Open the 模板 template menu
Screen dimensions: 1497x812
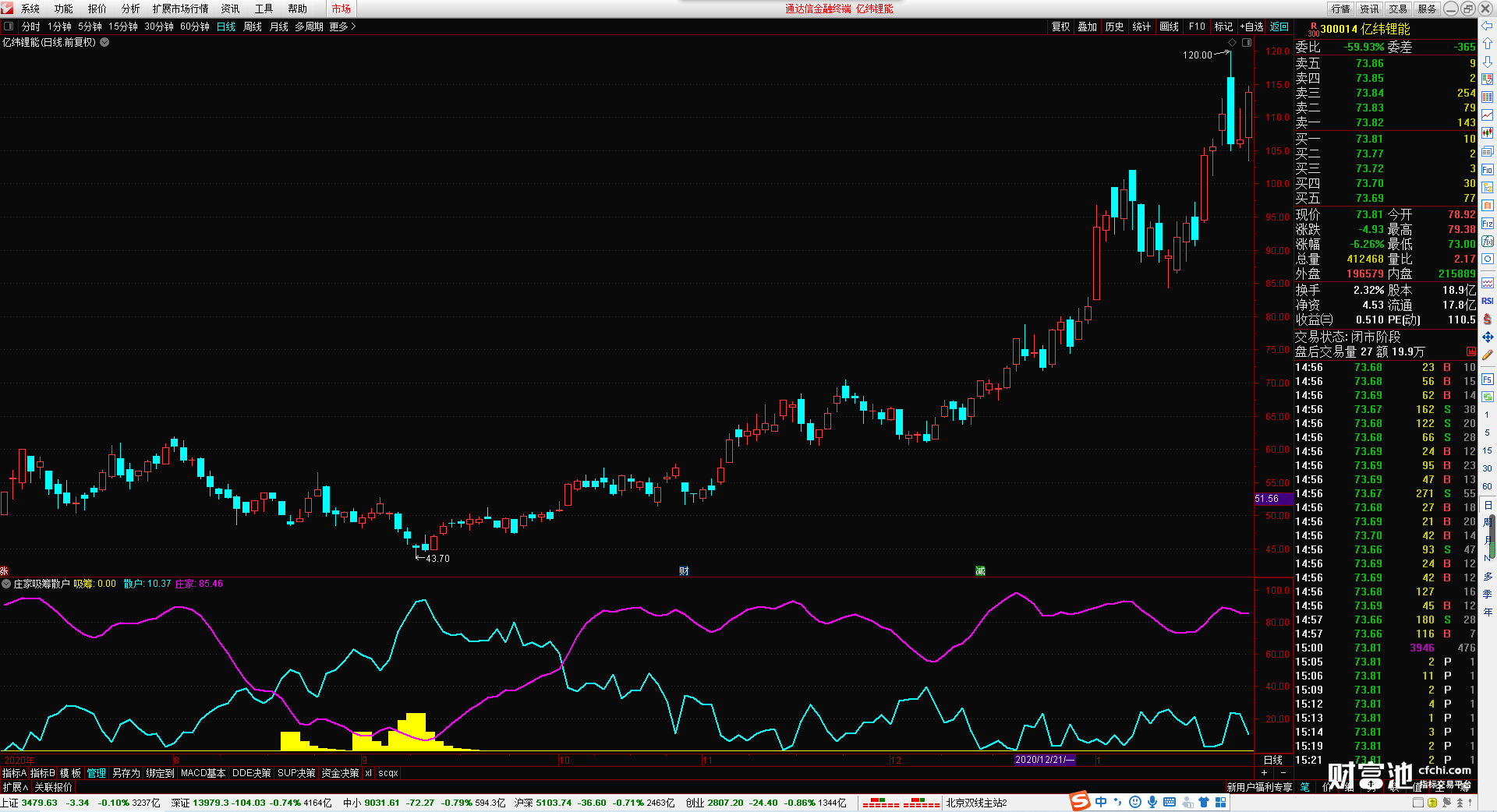click(x=71, y=773)
